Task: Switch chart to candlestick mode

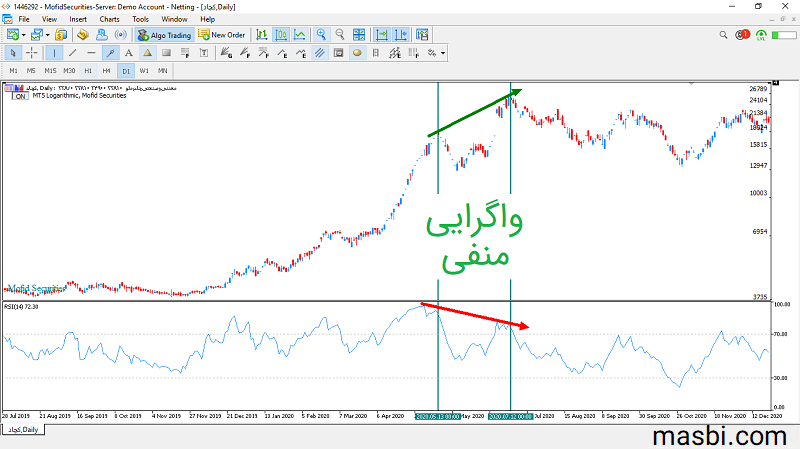Action: pos(281,35)
